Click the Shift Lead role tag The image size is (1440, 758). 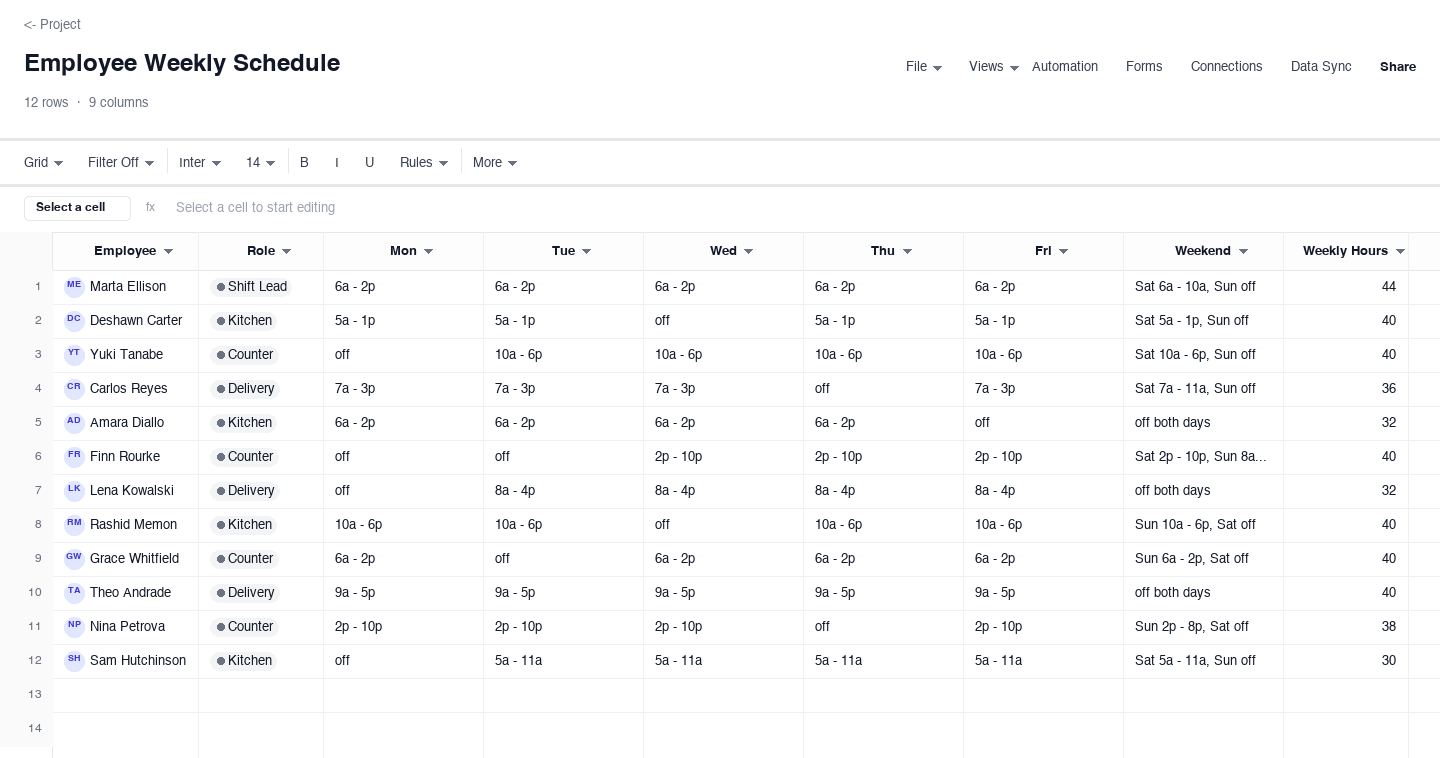pos(251,287)
